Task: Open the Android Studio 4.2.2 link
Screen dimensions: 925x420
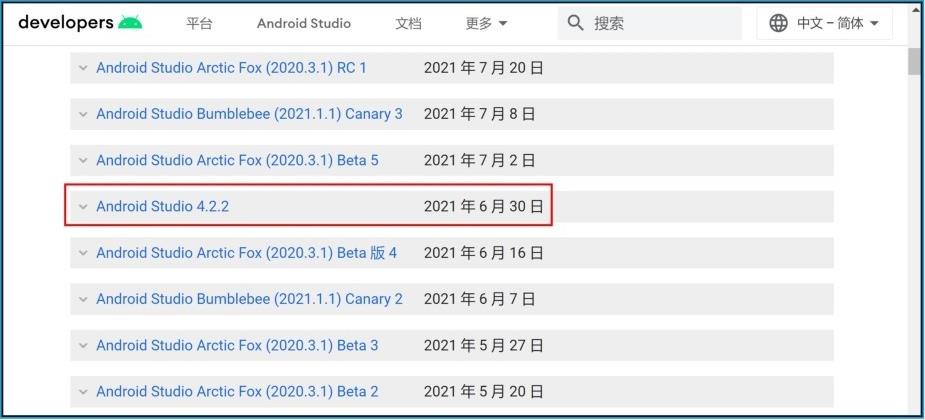Action: point(162,206)
